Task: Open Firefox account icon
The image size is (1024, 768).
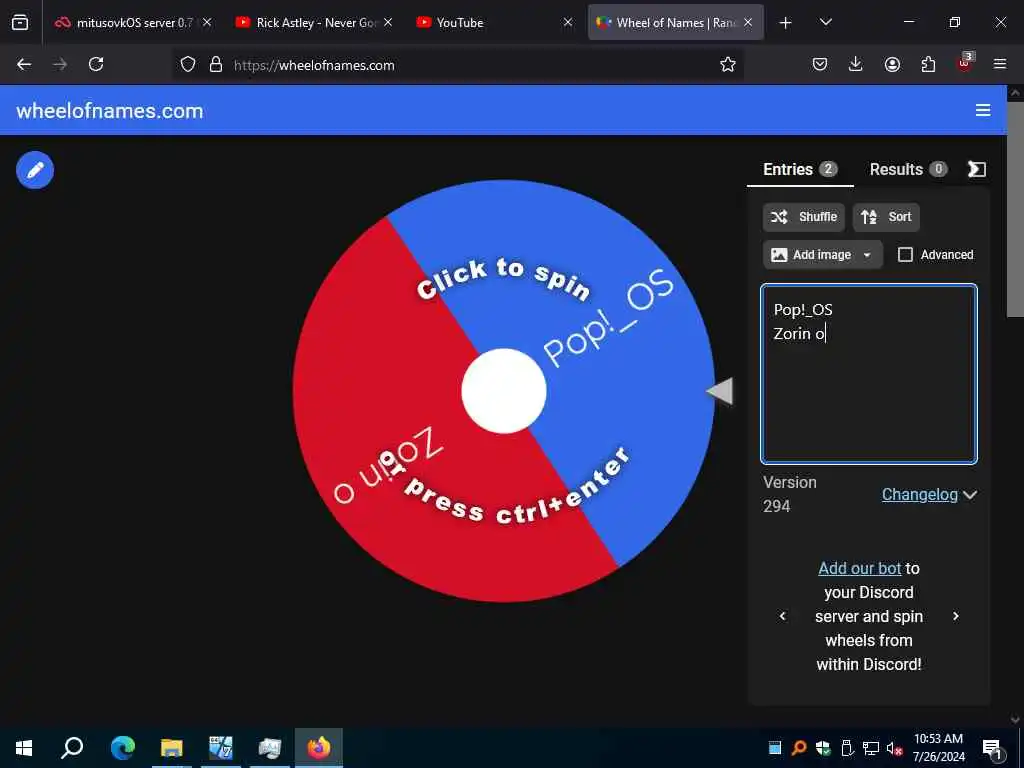Action: pos(892,65)
